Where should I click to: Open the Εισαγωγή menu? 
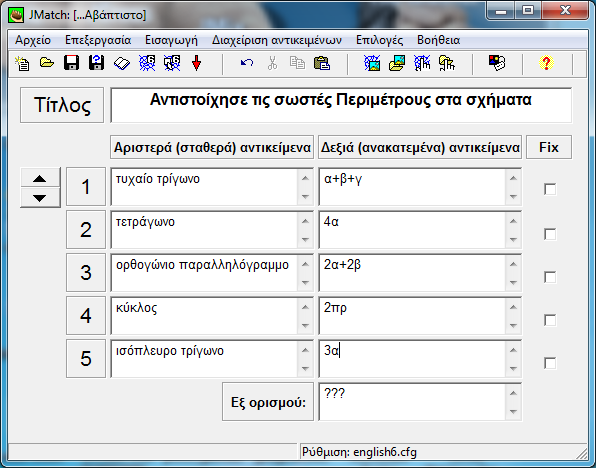pyautogui.click(x=171, y=40)
